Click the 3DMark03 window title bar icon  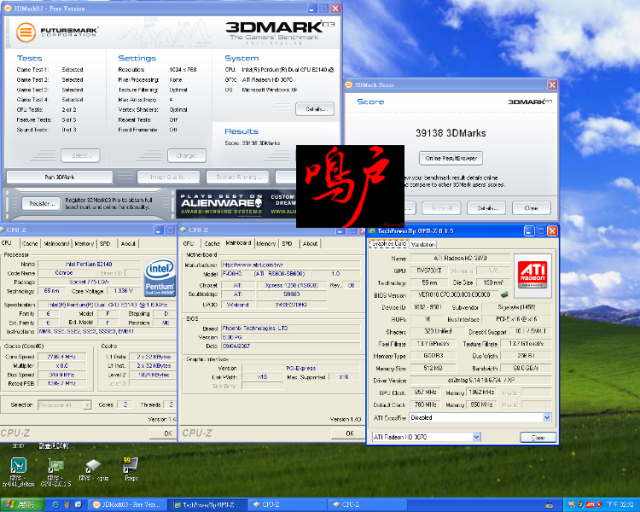click(x=7, y=8)
